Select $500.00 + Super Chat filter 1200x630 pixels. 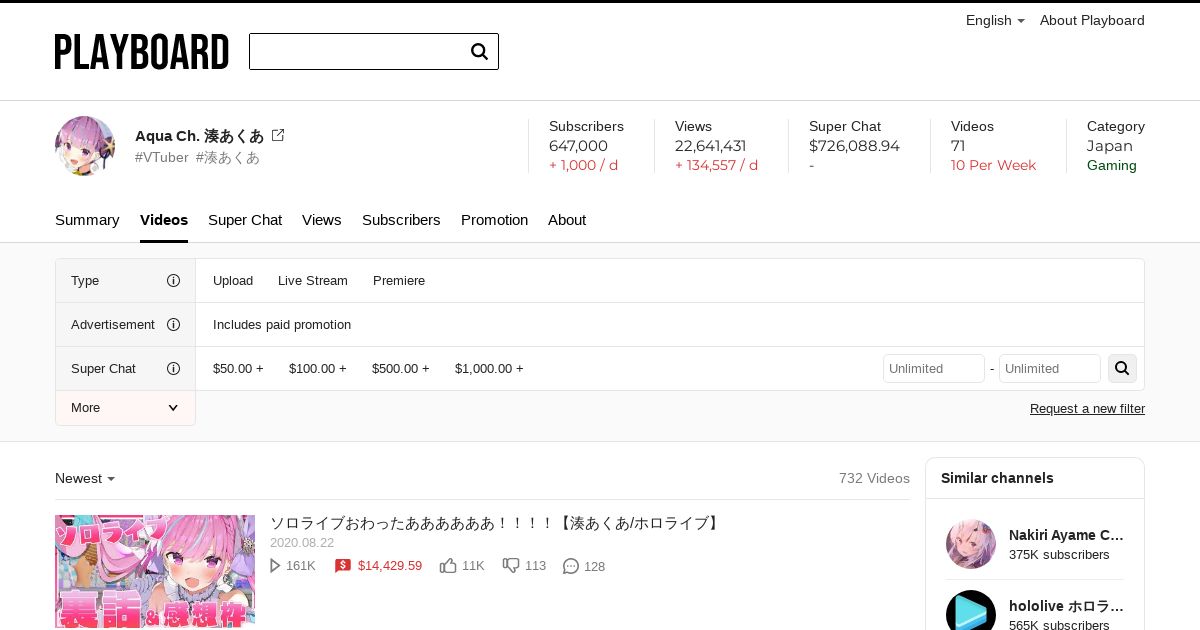(401, 369)
